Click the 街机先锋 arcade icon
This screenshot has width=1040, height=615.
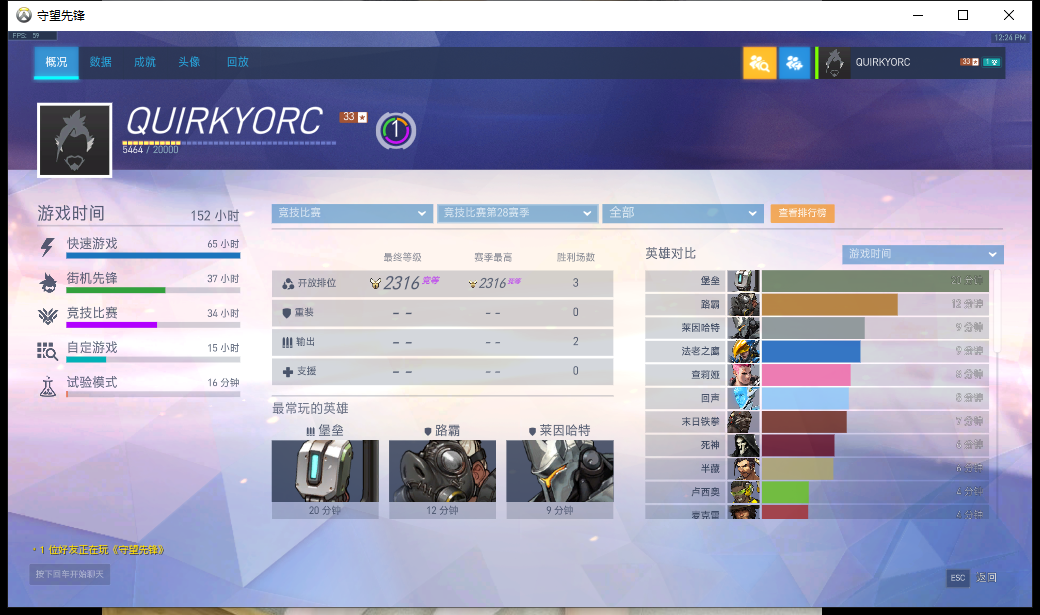click(48, 283)
